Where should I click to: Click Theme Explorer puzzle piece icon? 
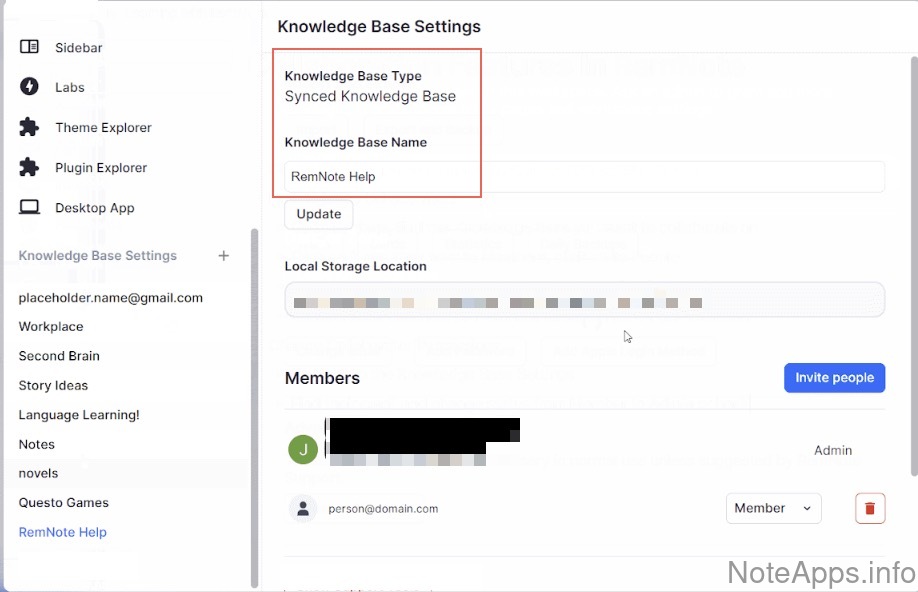tap(29, 127)
